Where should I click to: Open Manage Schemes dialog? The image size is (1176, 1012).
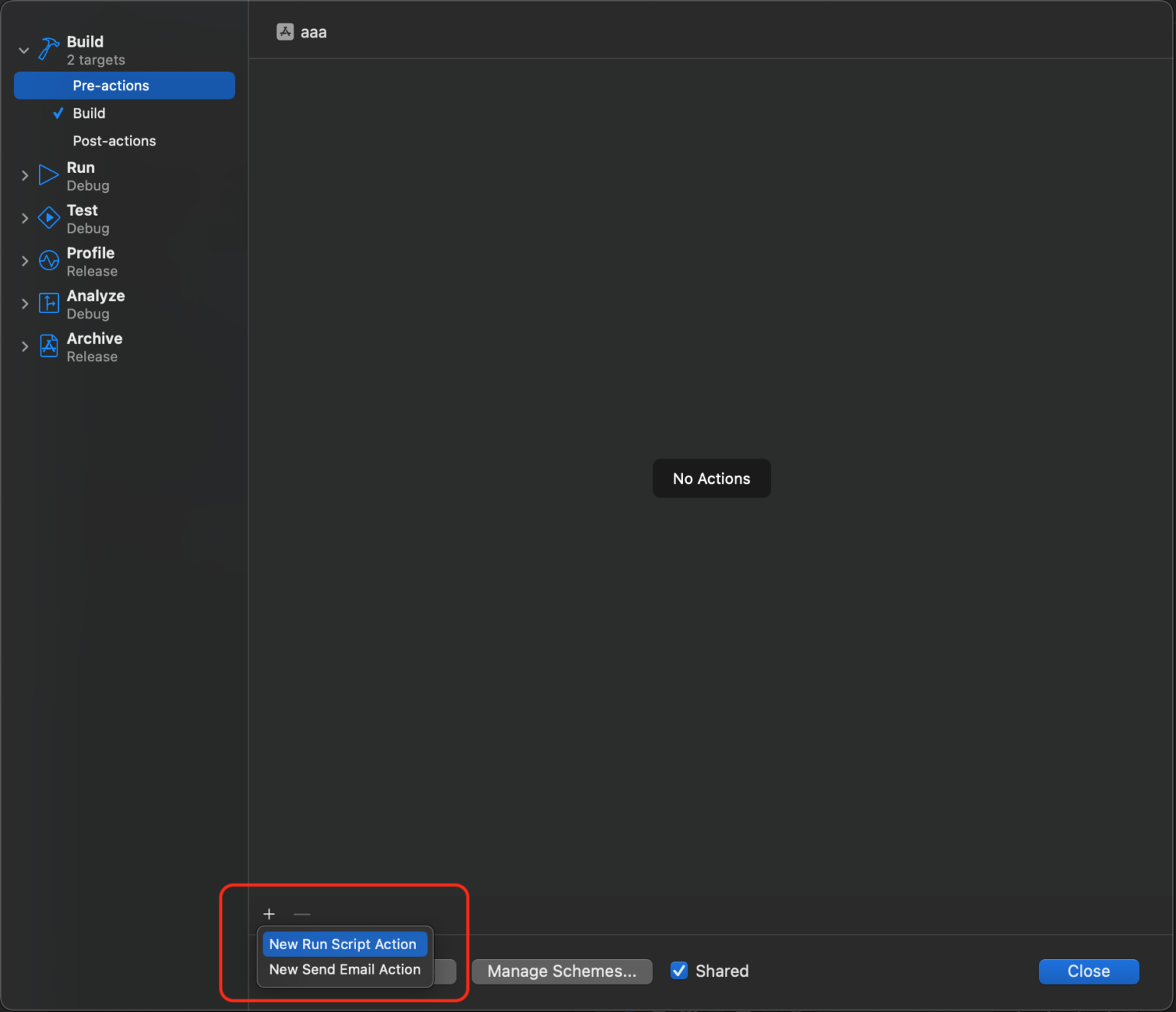[561, 971]
